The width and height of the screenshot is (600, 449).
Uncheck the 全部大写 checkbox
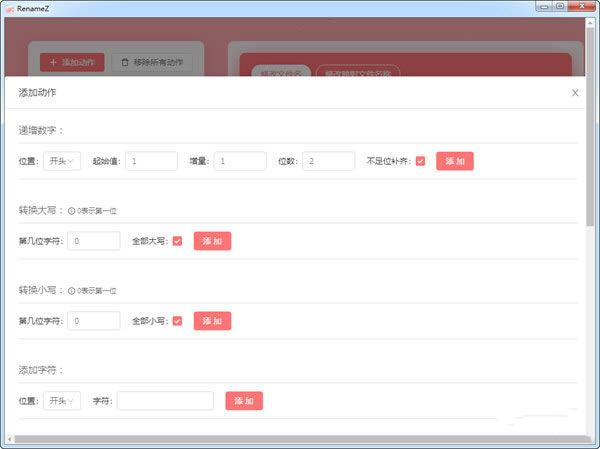(x=177, y=241)
